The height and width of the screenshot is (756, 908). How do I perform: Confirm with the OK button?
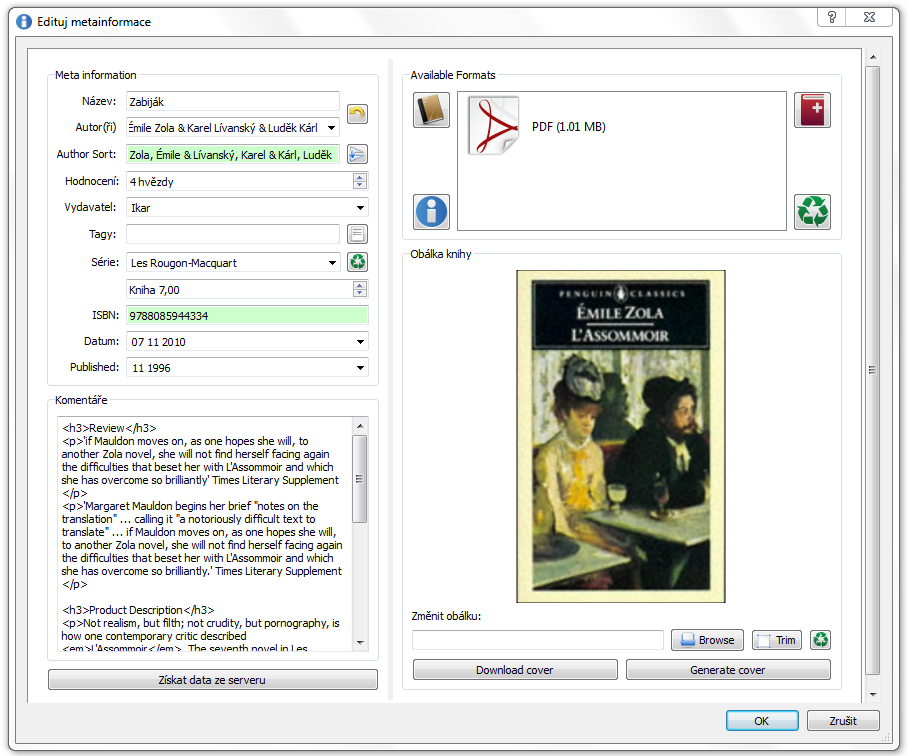click(762, 721)
